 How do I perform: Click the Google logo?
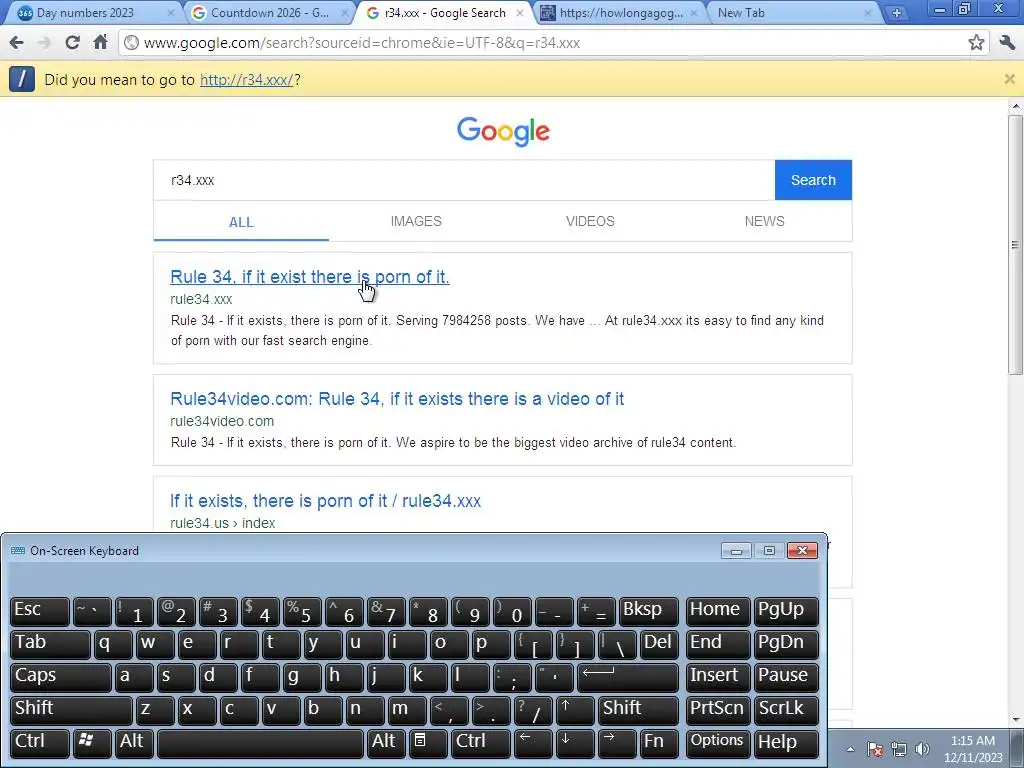(504, 131)
